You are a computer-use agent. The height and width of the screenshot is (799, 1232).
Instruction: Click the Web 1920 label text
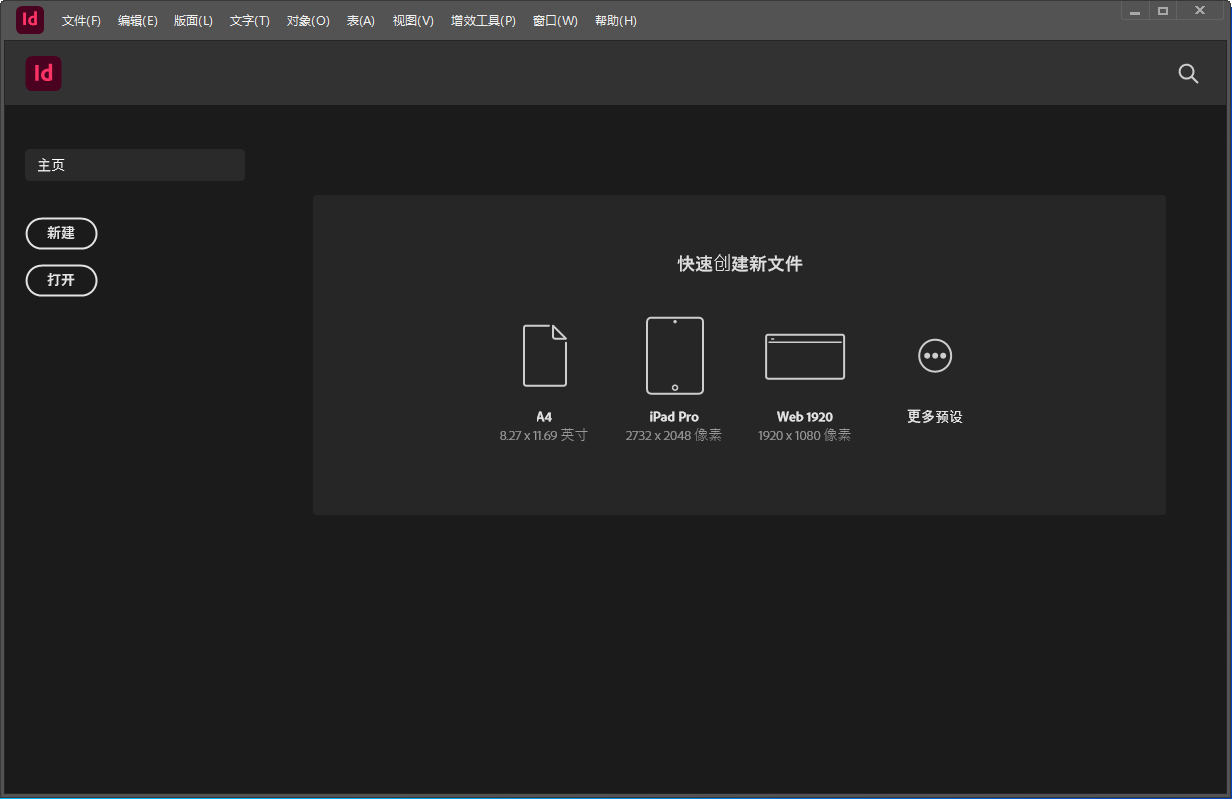(805, 417)
